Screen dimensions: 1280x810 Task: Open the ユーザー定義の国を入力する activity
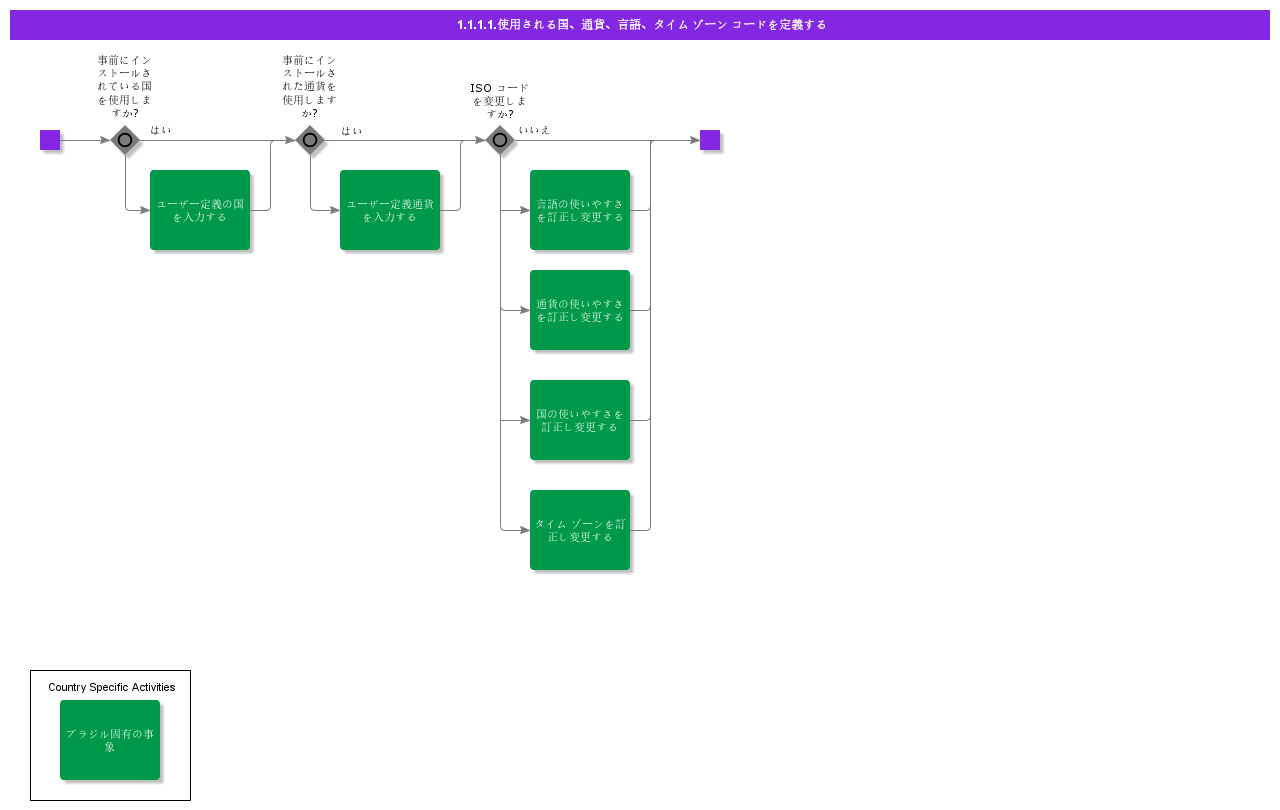200,210
